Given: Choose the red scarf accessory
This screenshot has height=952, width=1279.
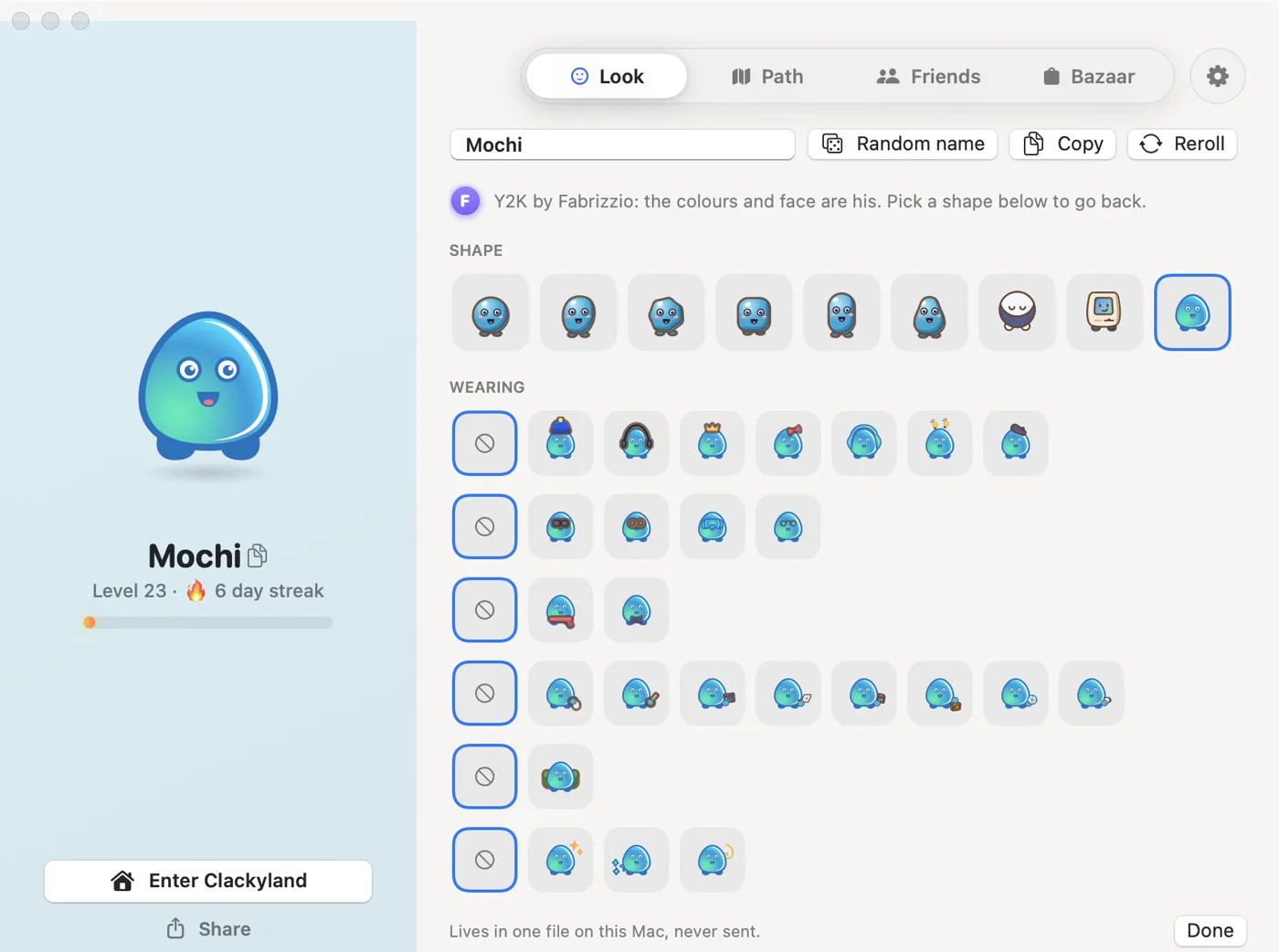Looking at the screenshot, I should click(x=561, y=609).
